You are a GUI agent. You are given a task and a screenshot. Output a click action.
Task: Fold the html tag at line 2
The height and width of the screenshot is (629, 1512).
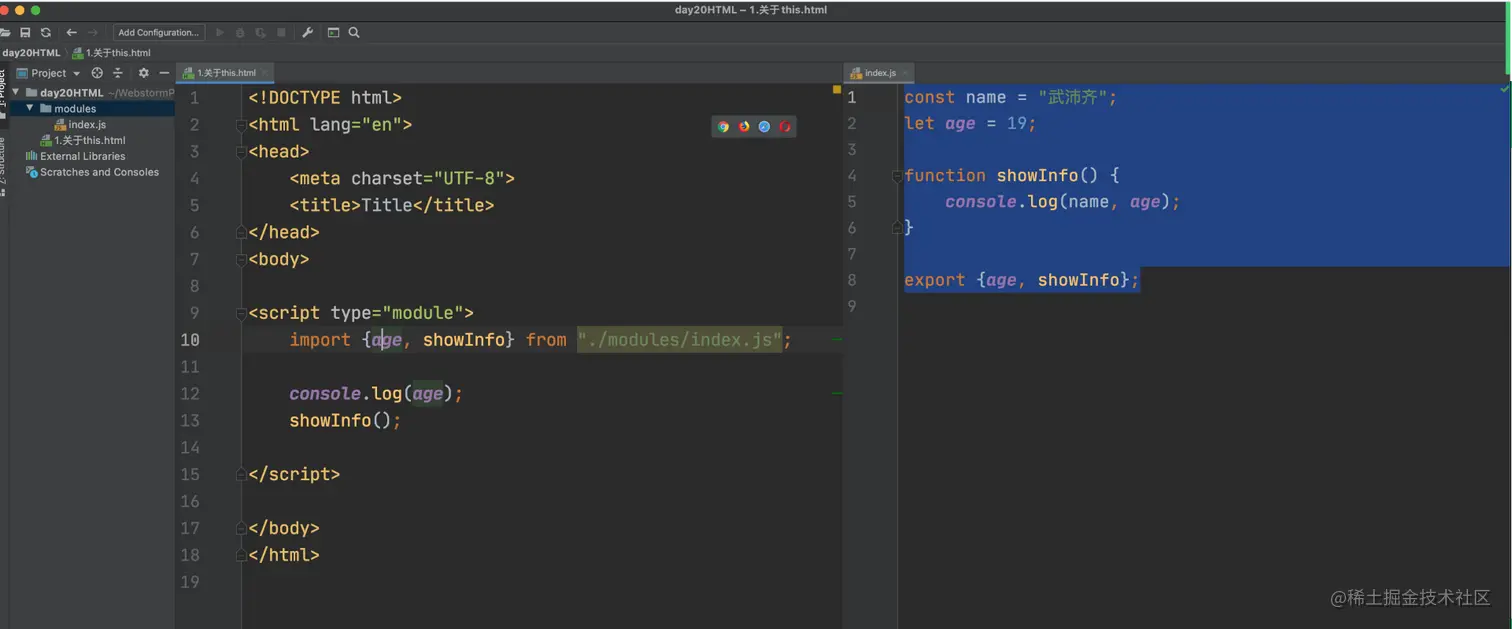click(241, 125)
